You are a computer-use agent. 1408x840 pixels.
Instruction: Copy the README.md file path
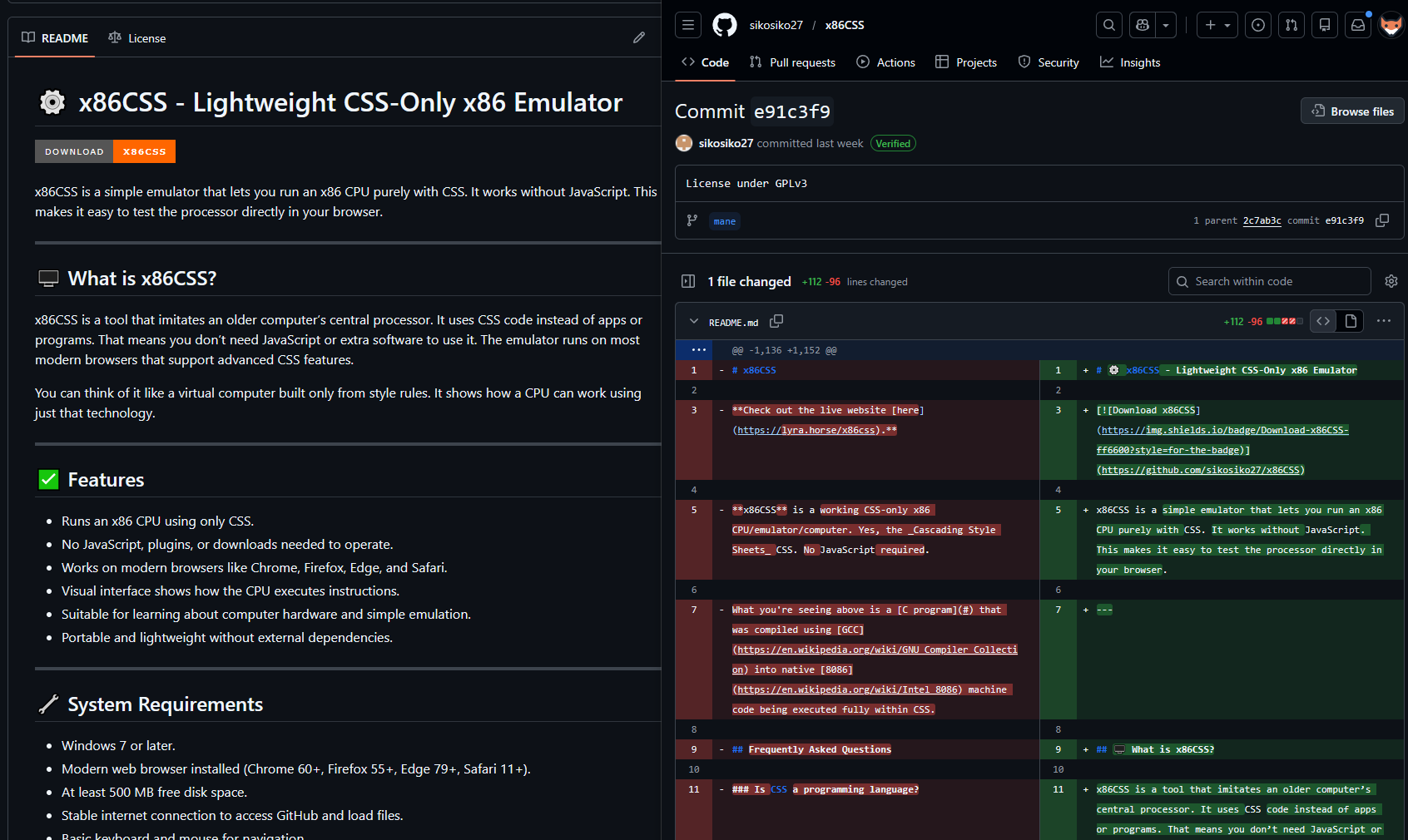pos(776,321)
